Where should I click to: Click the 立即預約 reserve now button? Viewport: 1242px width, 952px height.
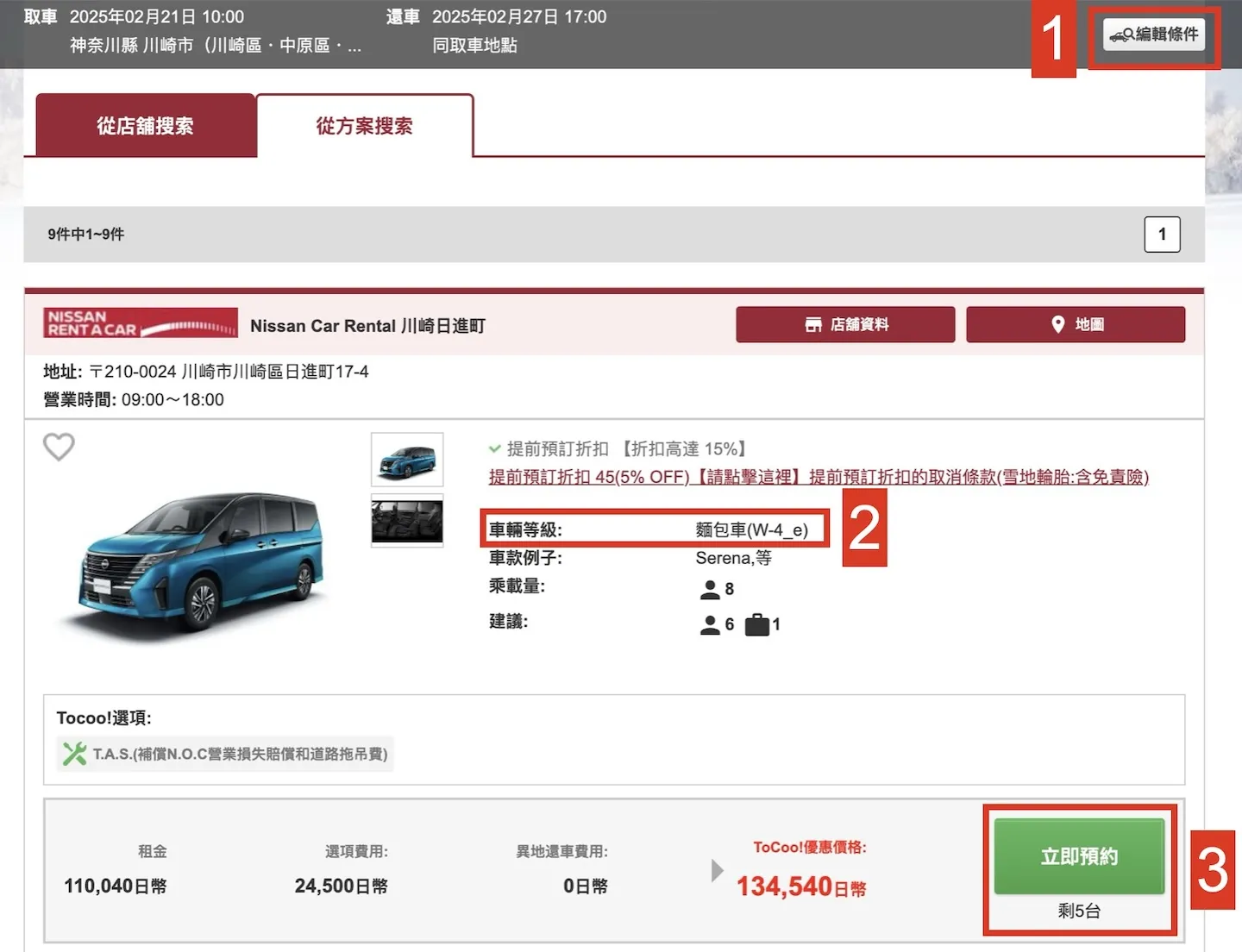coord(1079,856)
